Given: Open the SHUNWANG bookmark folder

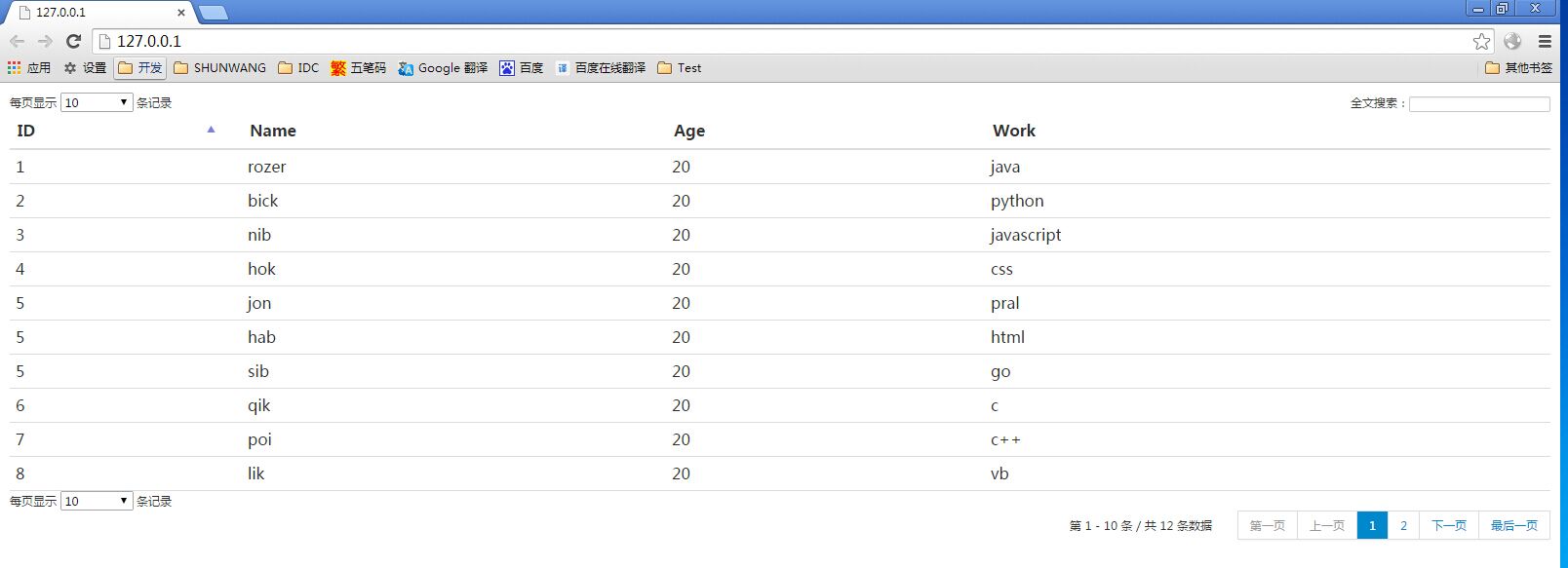Looking at the screenshot, I should (220, 67).
